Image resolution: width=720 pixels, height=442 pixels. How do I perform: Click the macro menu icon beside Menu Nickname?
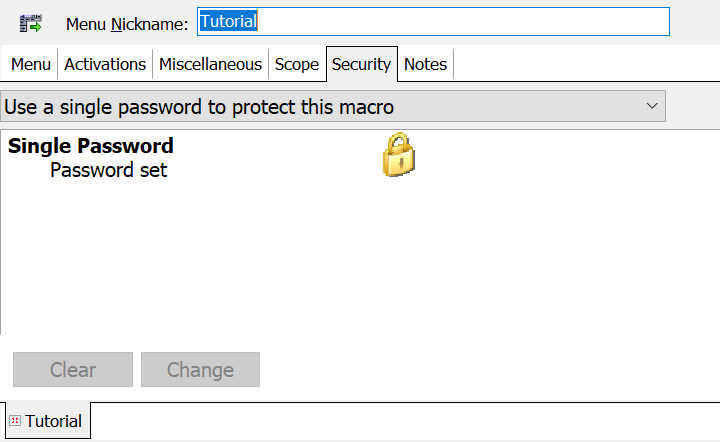30,22
